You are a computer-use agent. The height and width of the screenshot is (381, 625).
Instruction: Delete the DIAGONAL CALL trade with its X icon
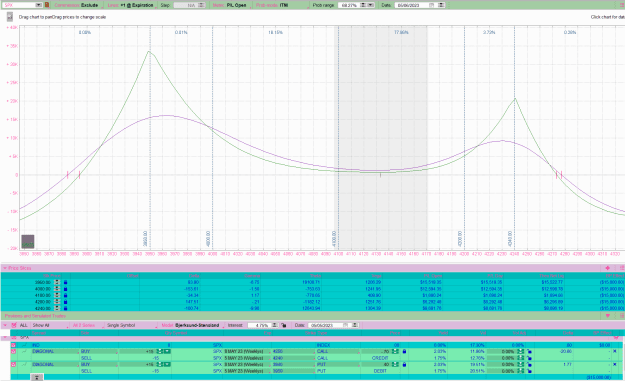(615, 351)
